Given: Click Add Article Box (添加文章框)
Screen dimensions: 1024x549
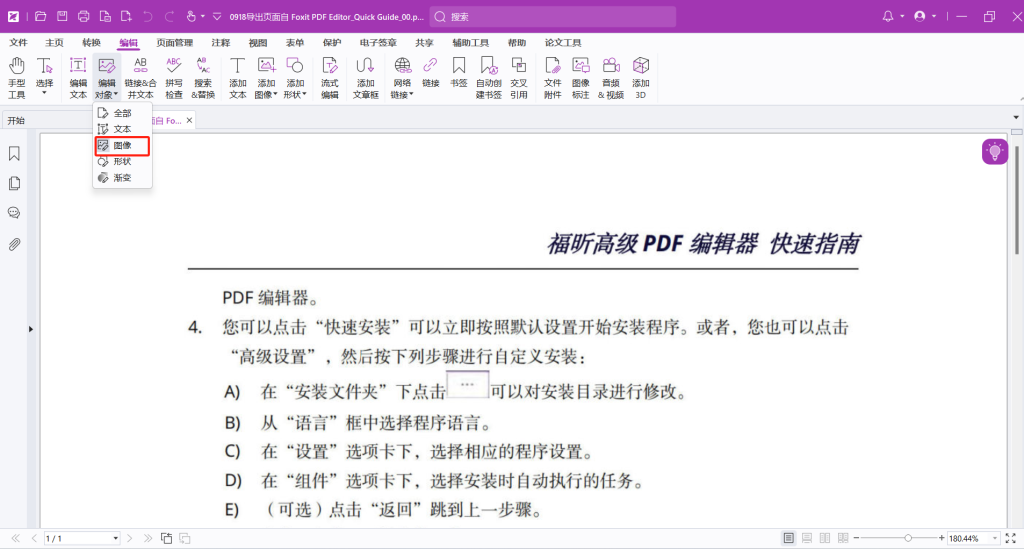Looking at the screenshot, I should (366, 78).
